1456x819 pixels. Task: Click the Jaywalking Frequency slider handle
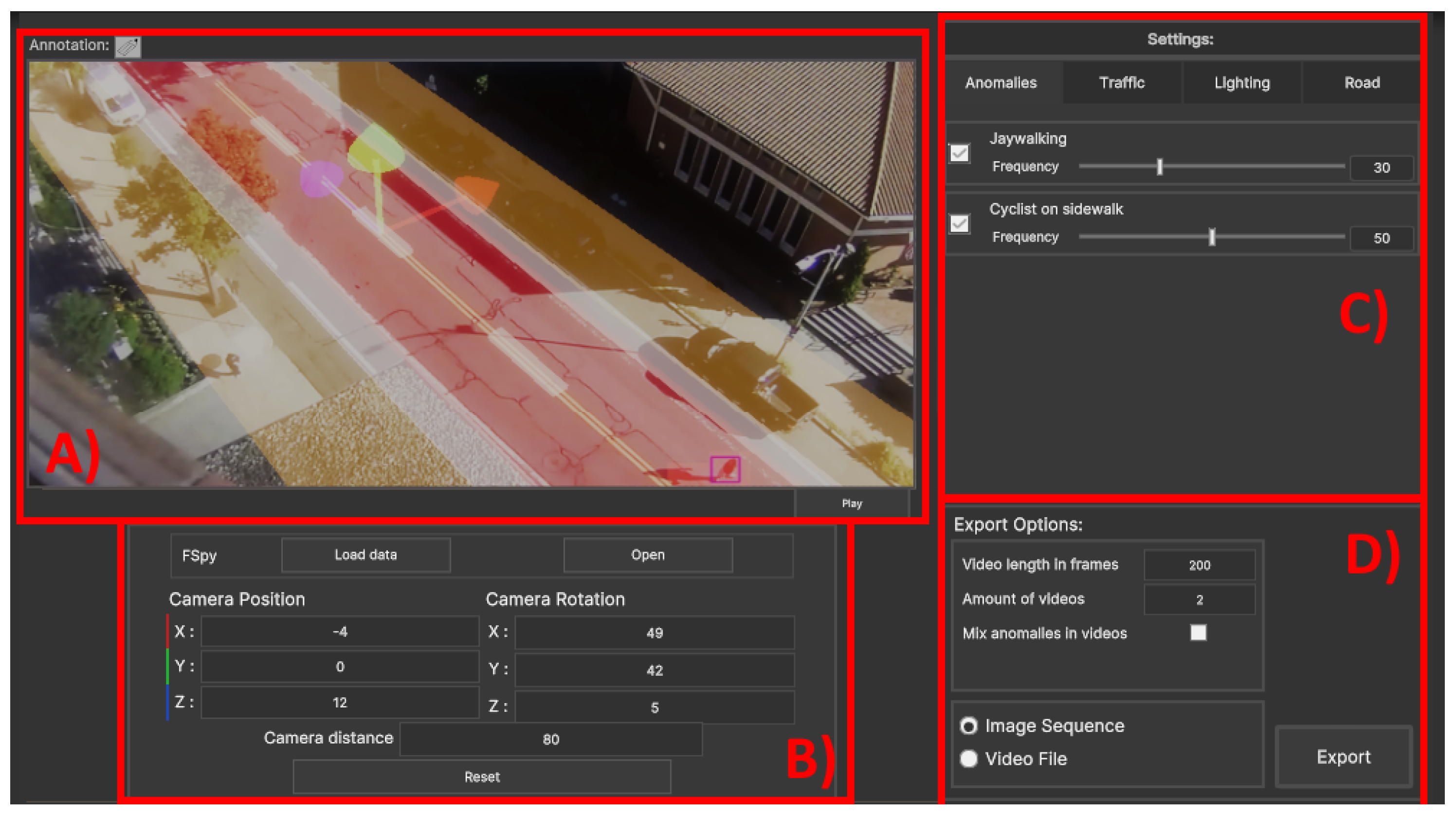[1159, 167]
